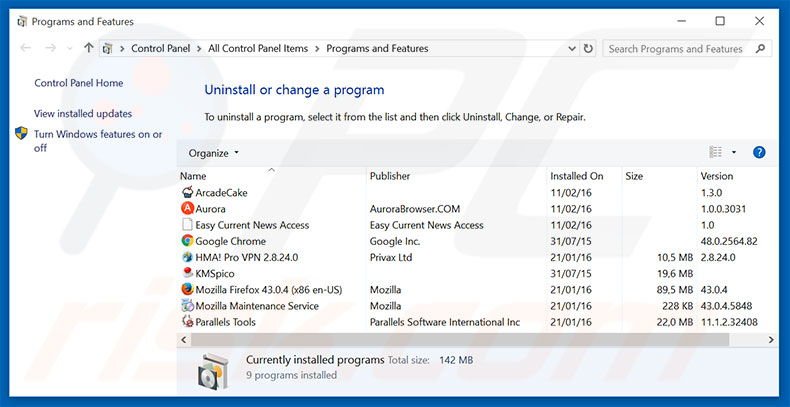Click the HMA! Pro VPN icon
The image size is (790, 407).
(187, 257)
